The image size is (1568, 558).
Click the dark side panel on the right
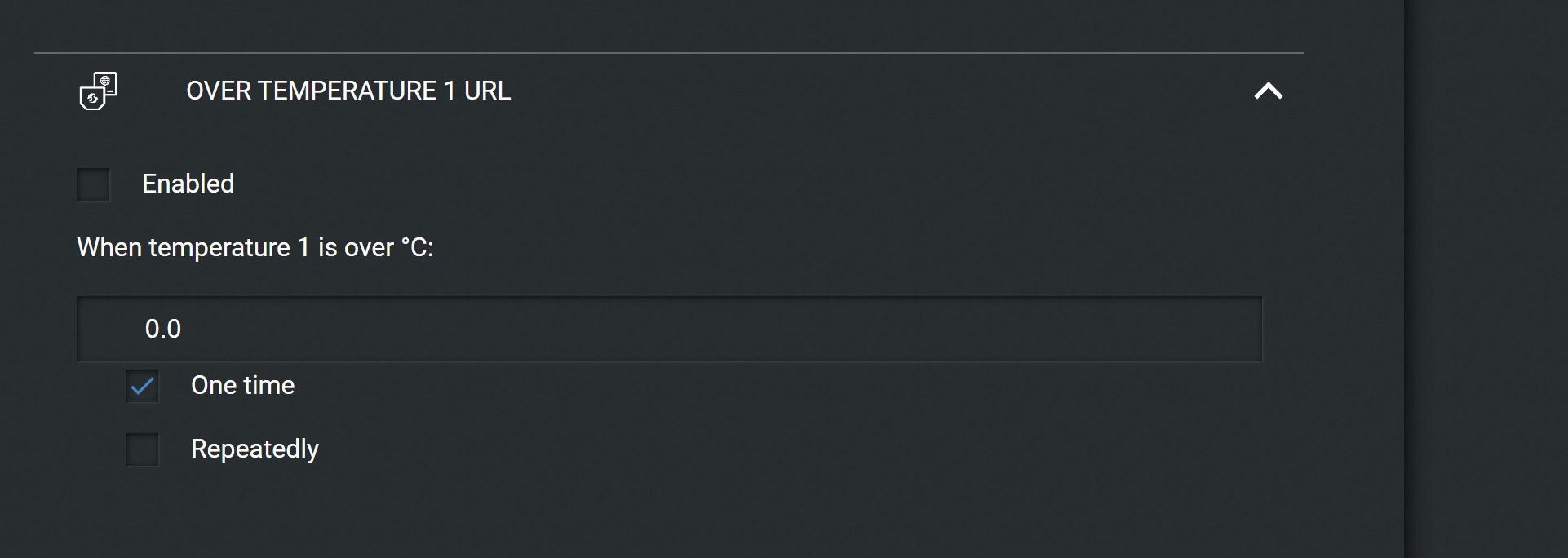1486,279
